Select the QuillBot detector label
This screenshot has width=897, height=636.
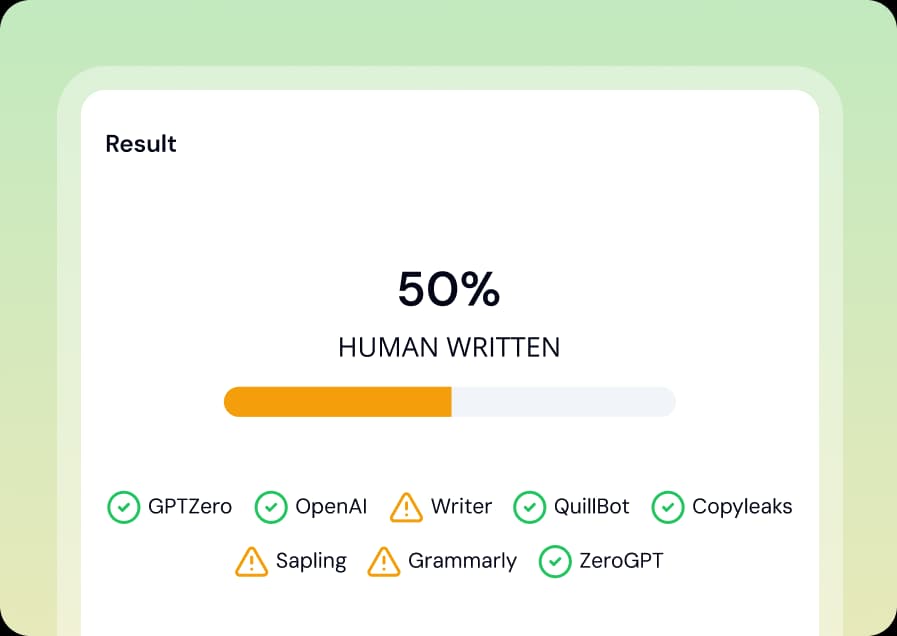tap(592, 507)
